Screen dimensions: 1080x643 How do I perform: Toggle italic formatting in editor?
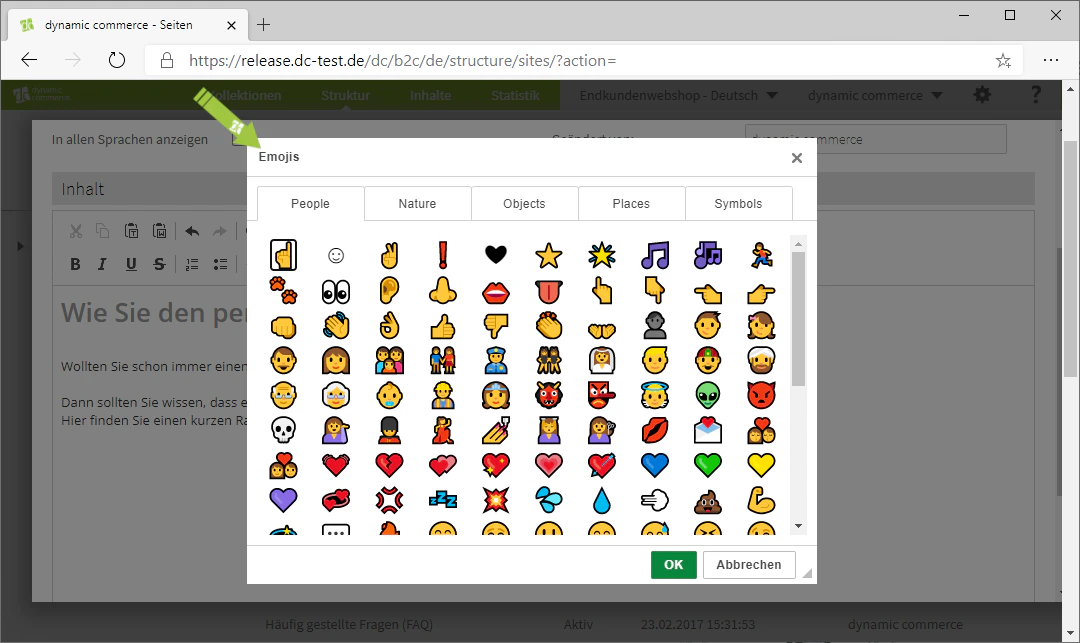point(102,264)
